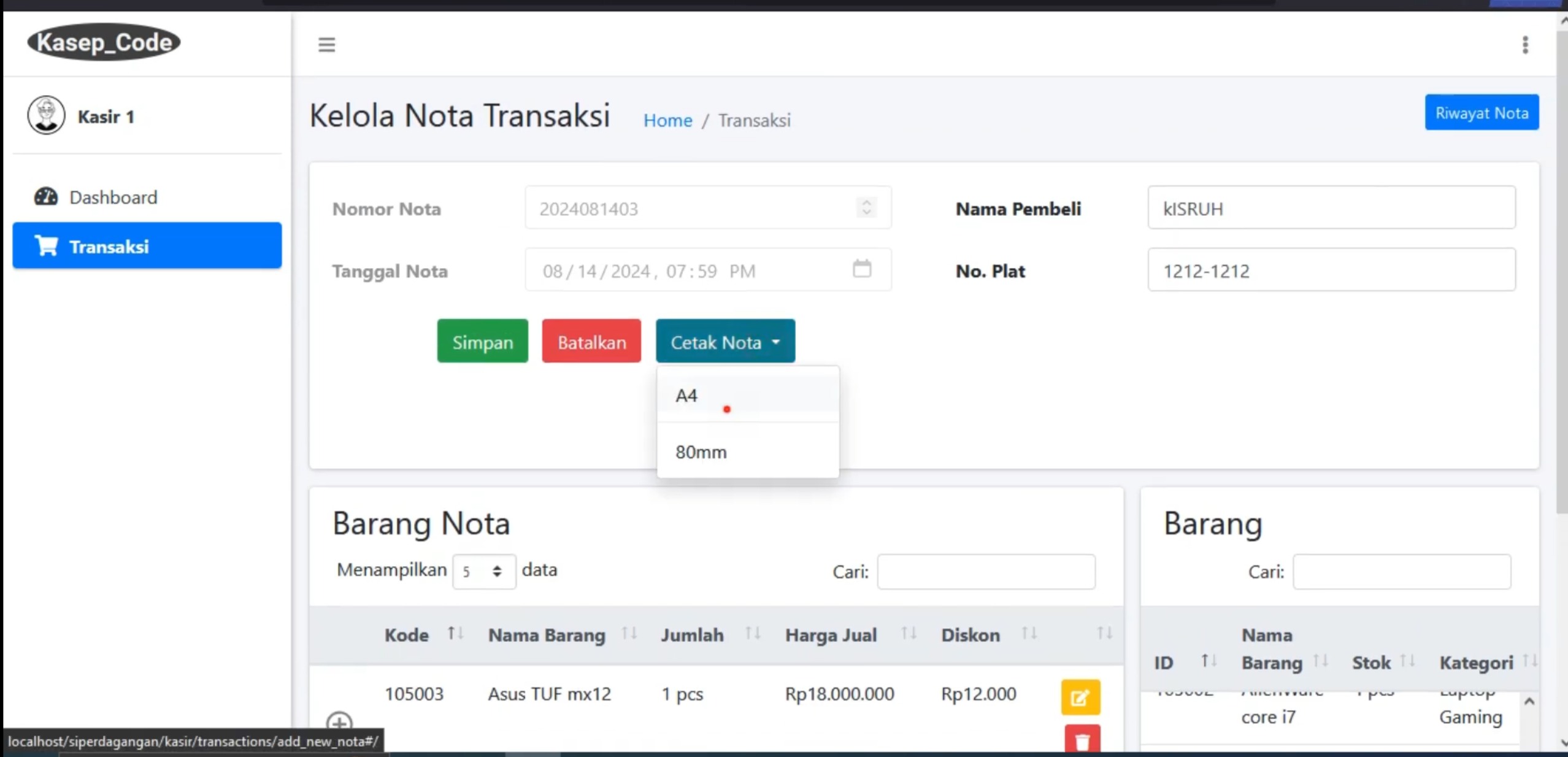
Task: Edit the Asus TUF mx12 item
Action: [1080, 697]
